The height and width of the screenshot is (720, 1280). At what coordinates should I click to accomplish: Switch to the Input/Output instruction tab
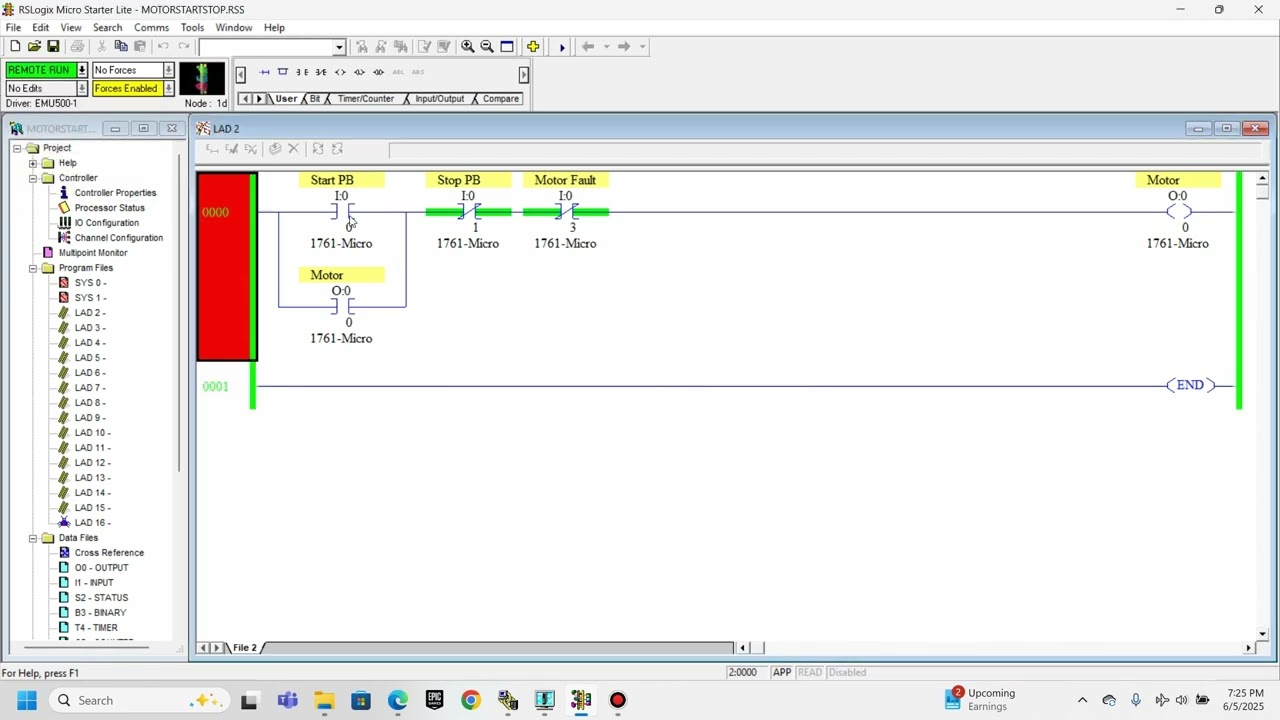coord(439,99)
